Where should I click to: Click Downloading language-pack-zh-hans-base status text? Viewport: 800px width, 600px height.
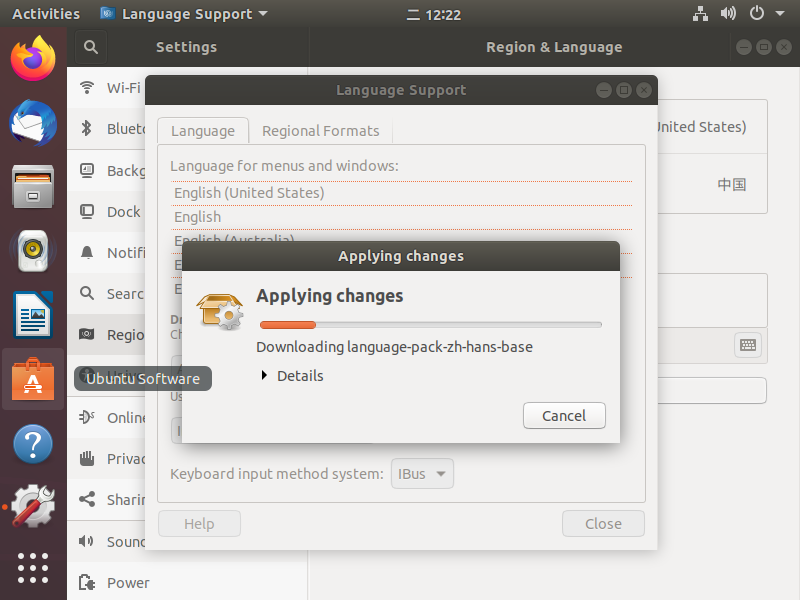click(x=394, y=347)
